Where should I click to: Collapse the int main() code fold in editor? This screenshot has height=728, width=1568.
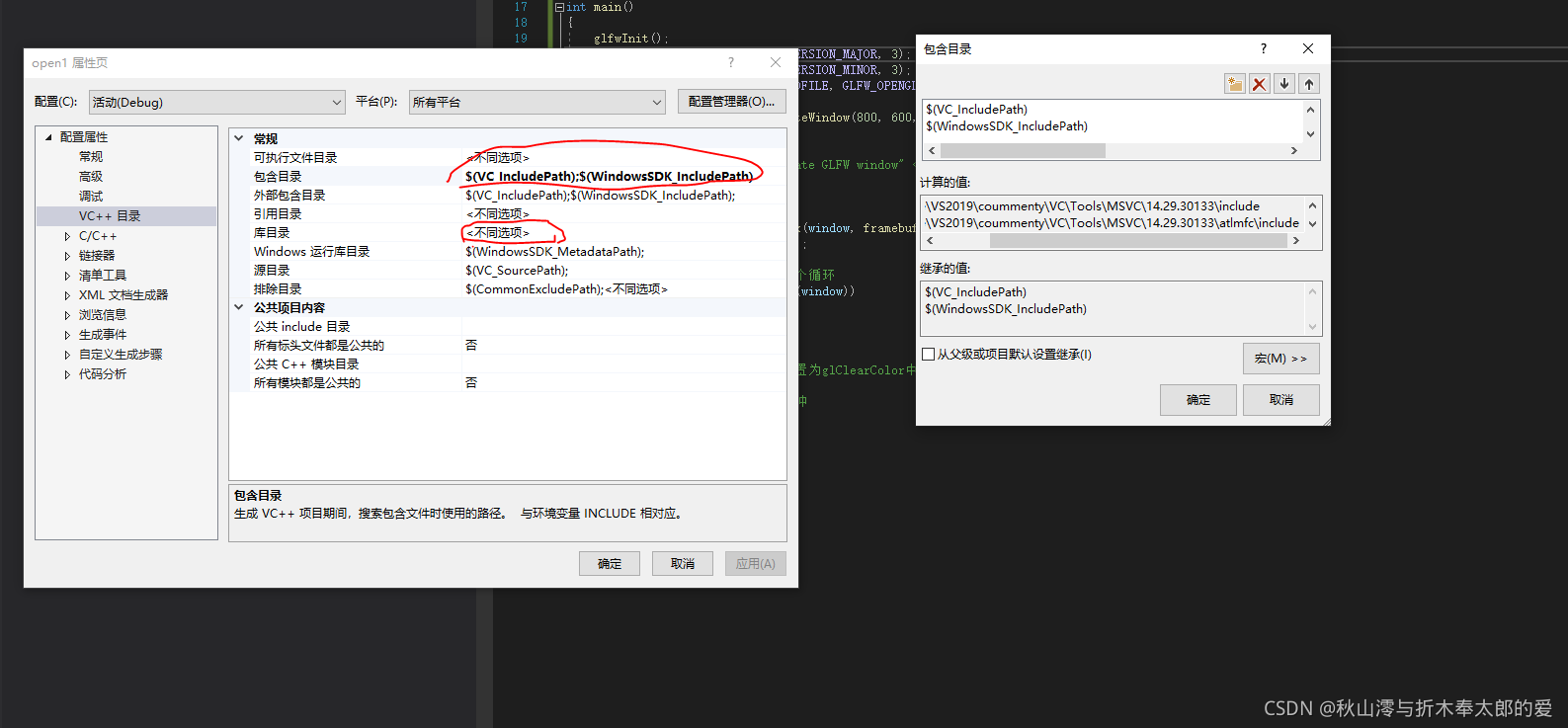coord(559,7)
